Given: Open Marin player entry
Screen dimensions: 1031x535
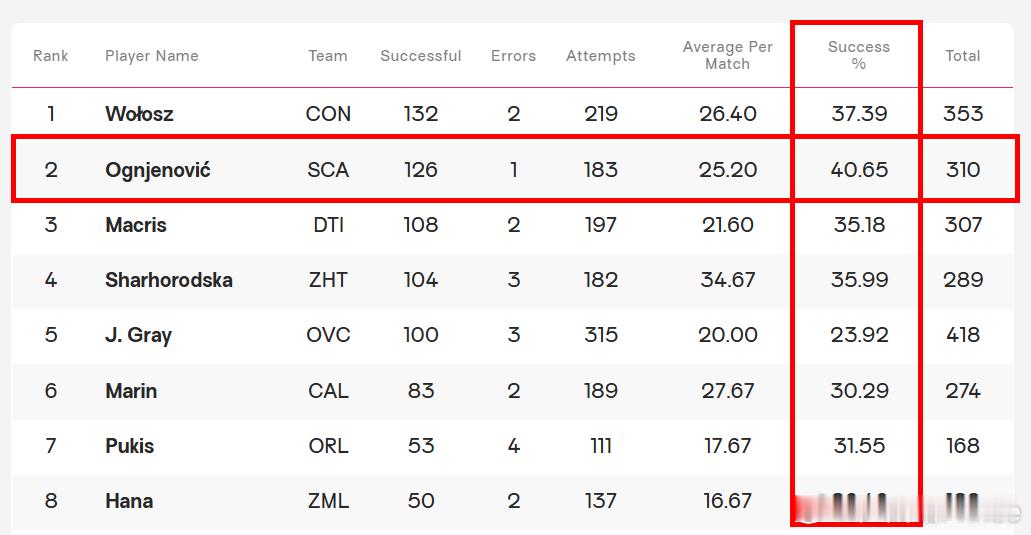Looking at the screenshot, I should click(x=132, y=391).
